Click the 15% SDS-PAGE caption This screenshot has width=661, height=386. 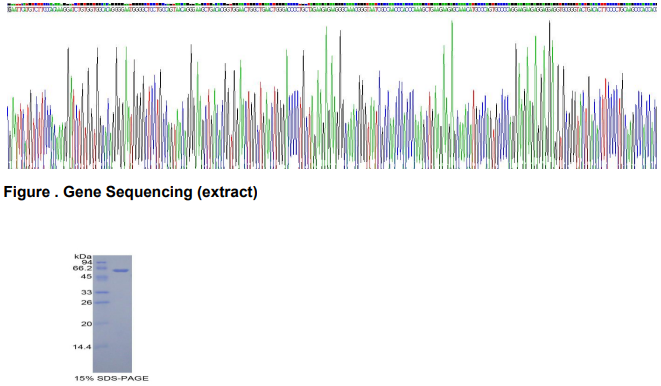pyautogui.click(x=111, y=378)
